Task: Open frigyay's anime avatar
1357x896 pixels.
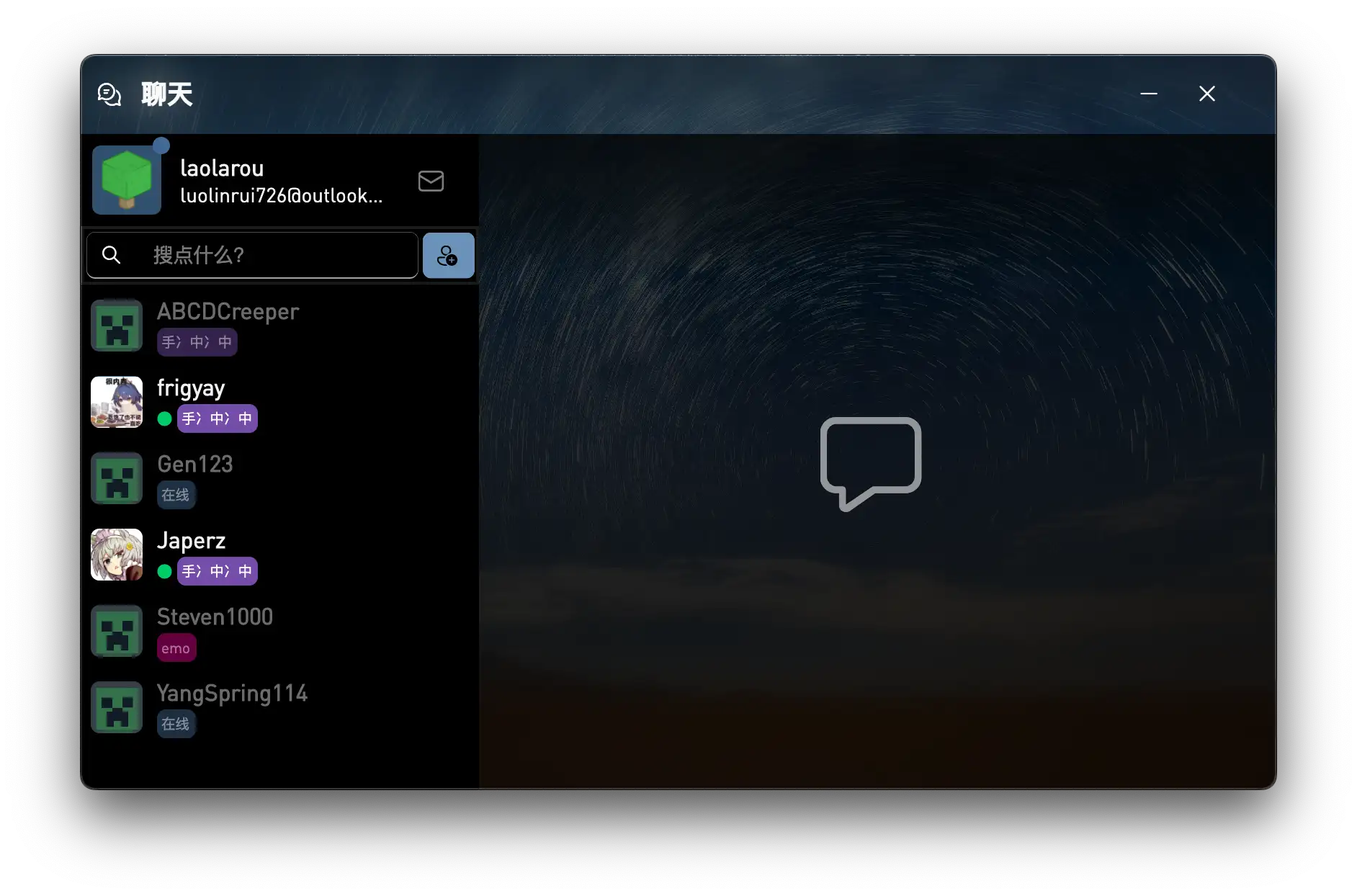Action: (117, 402)
